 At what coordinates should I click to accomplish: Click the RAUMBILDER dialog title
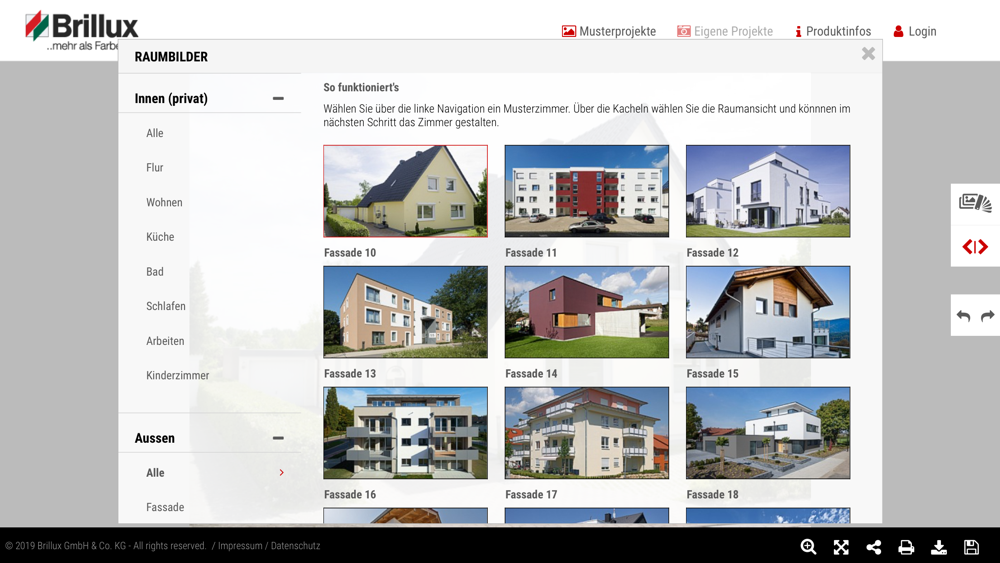pos(171,57)
